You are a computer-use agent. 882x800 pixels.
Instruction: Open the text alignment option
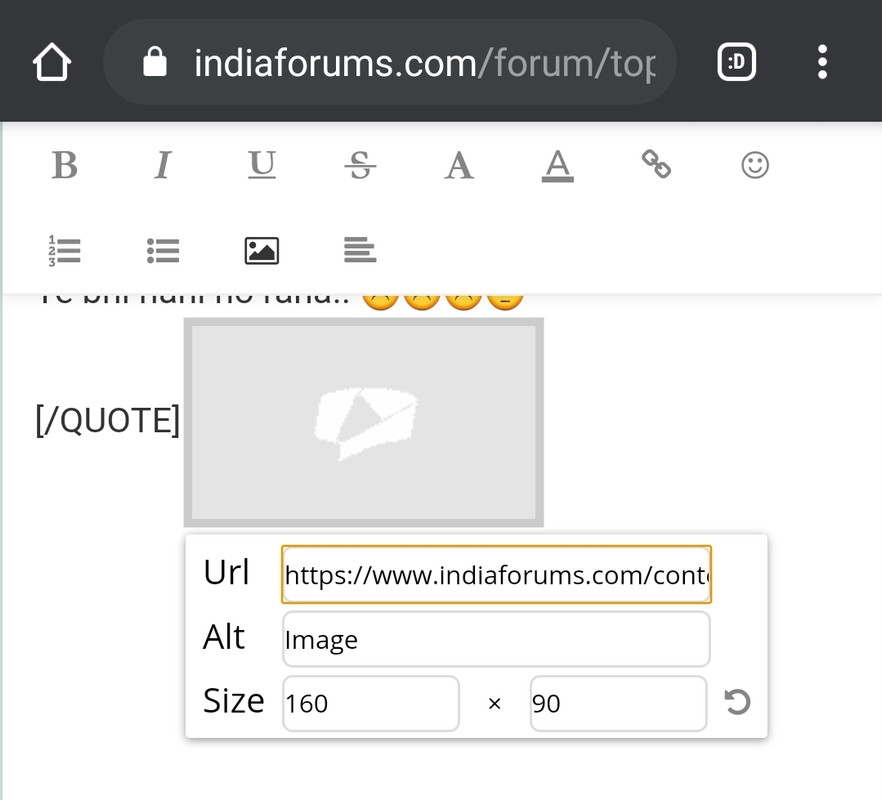point(360,250)
